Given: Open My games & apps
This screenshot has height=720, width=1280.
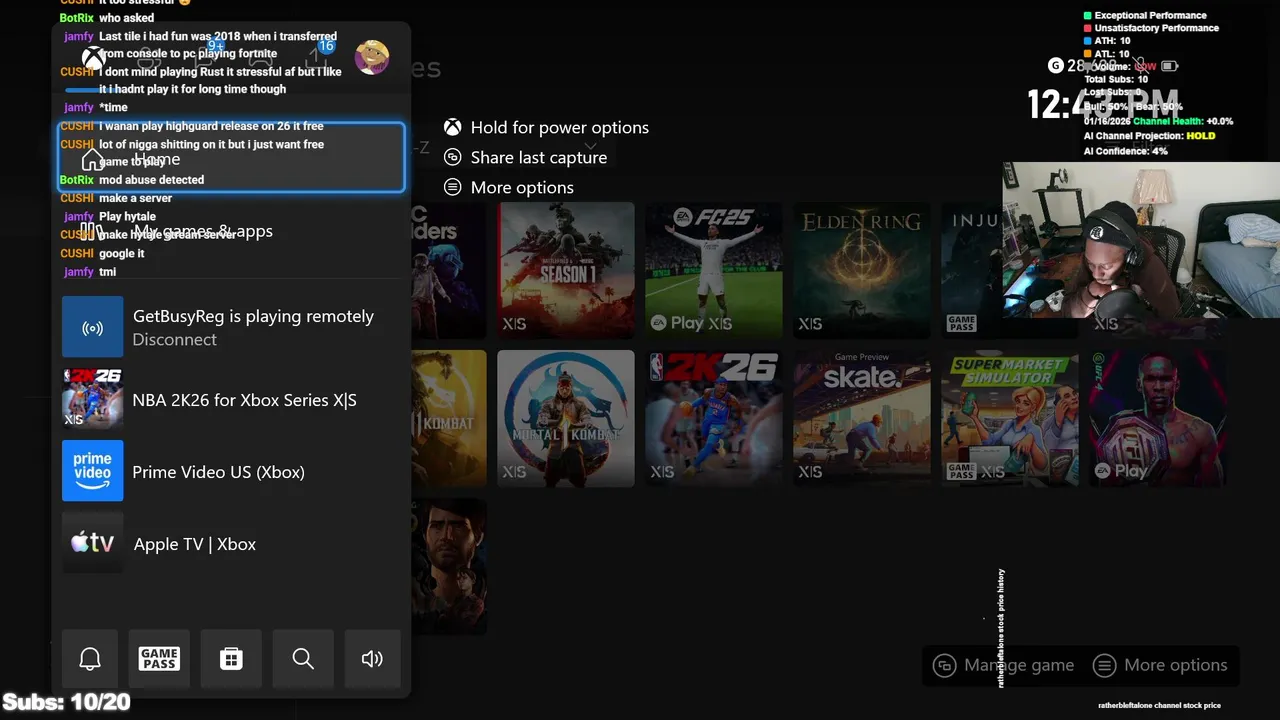Looking at the screenshot, I should pyautogui.click(x=232, y=231).
